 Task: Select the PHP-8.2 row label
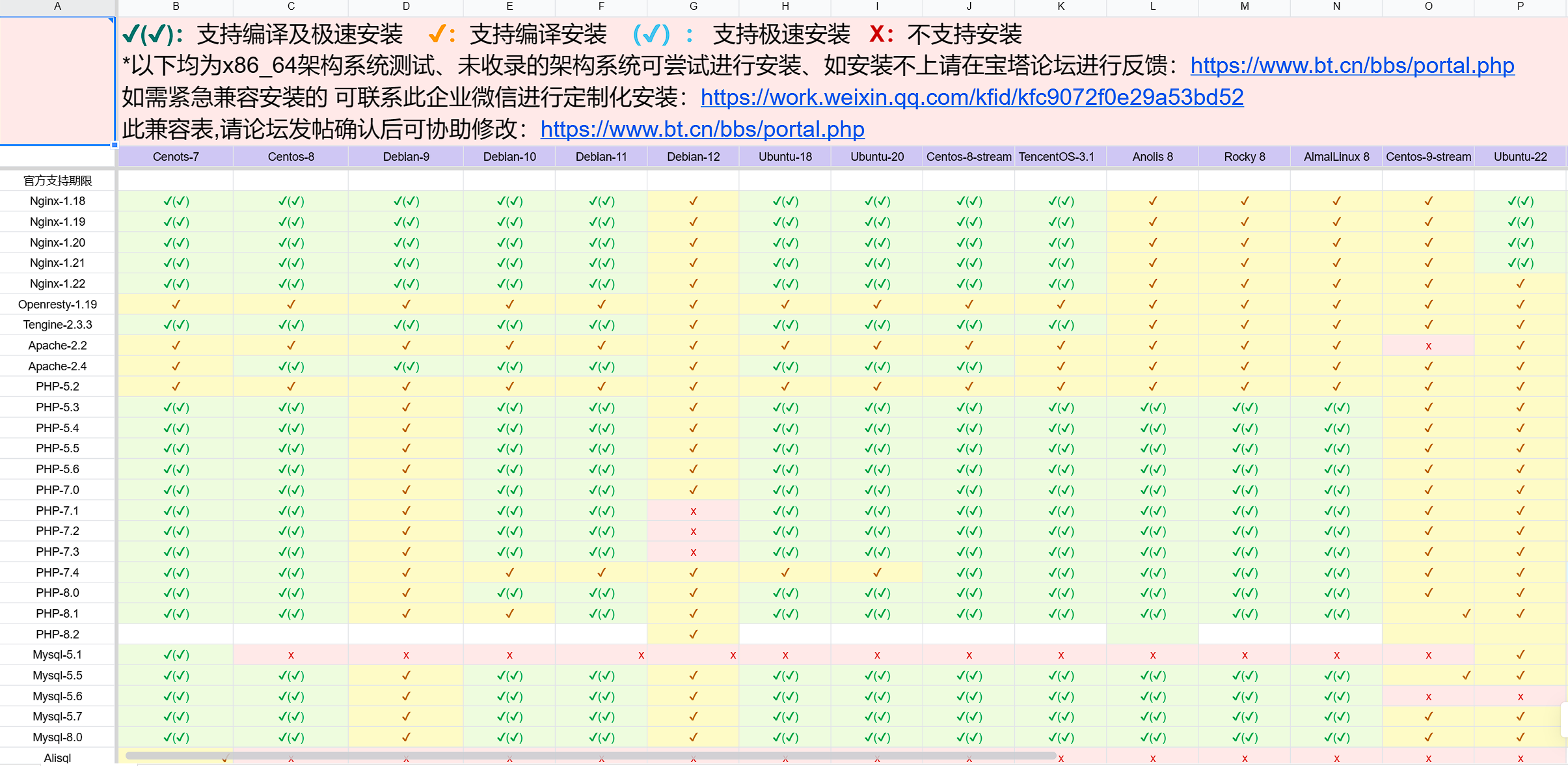tap(57, 634)
